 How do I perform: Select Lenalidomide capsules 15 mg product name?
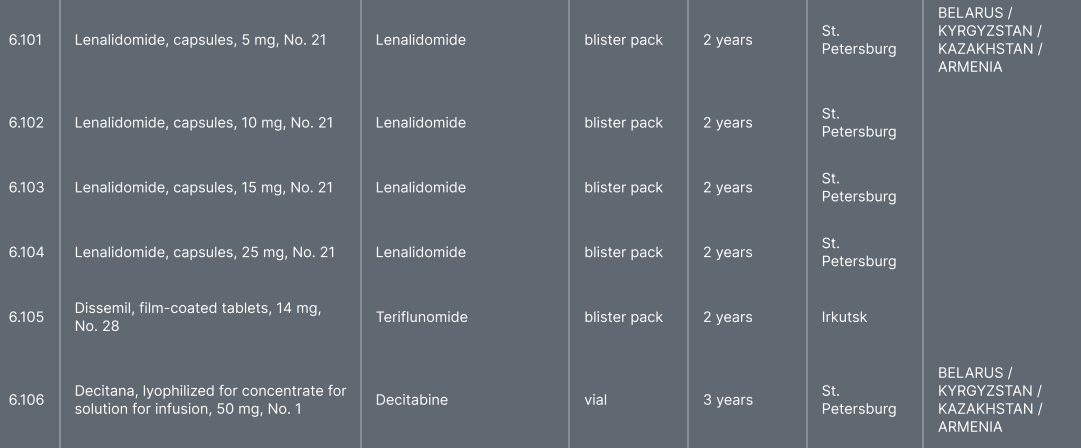(204, 188)
